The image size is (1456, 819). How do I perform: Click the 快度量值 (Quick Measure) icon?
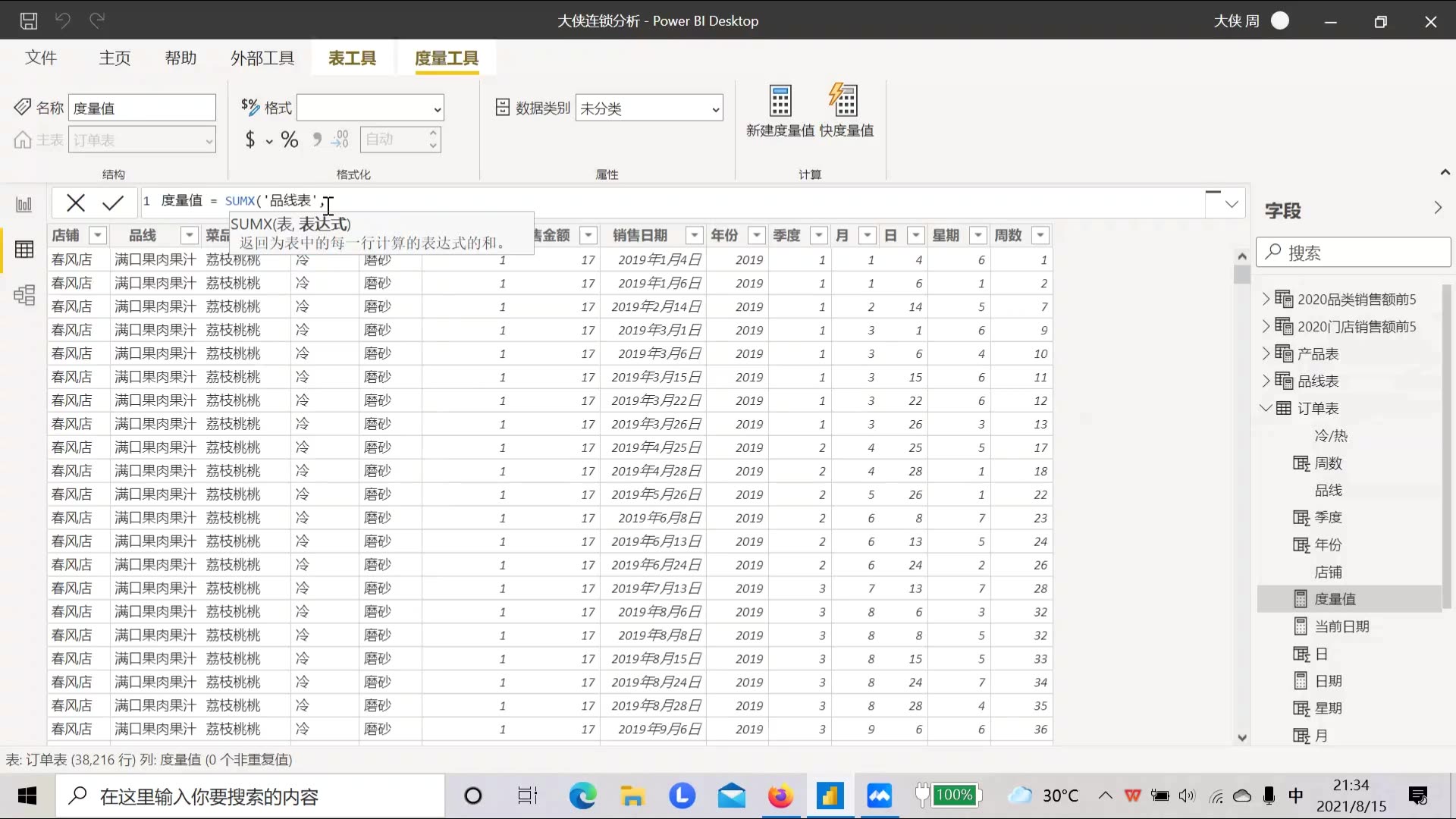[x=844, y=110]
